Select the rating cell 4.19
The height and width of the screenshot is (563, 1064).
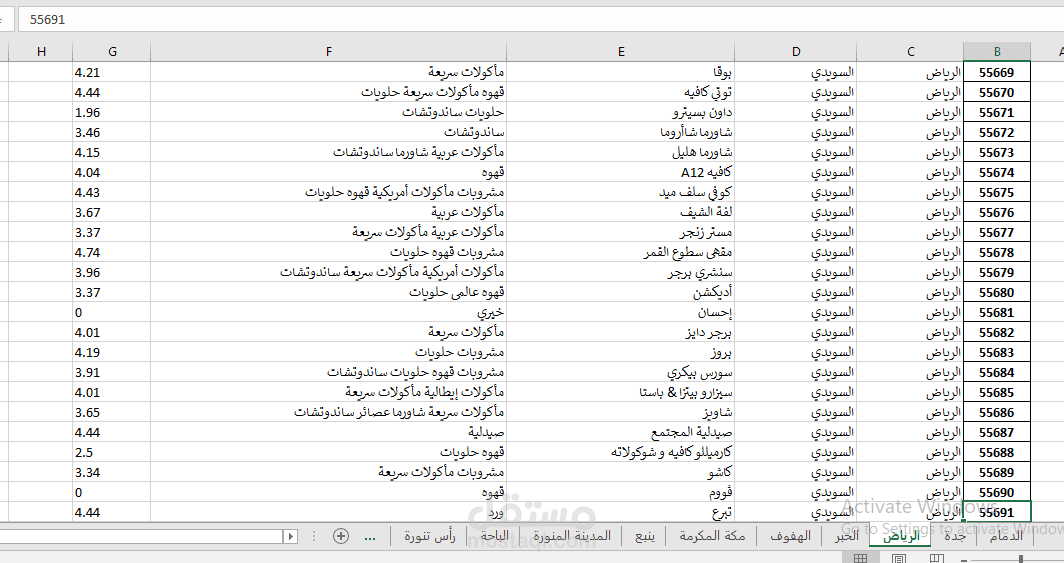tap(112, 353)
